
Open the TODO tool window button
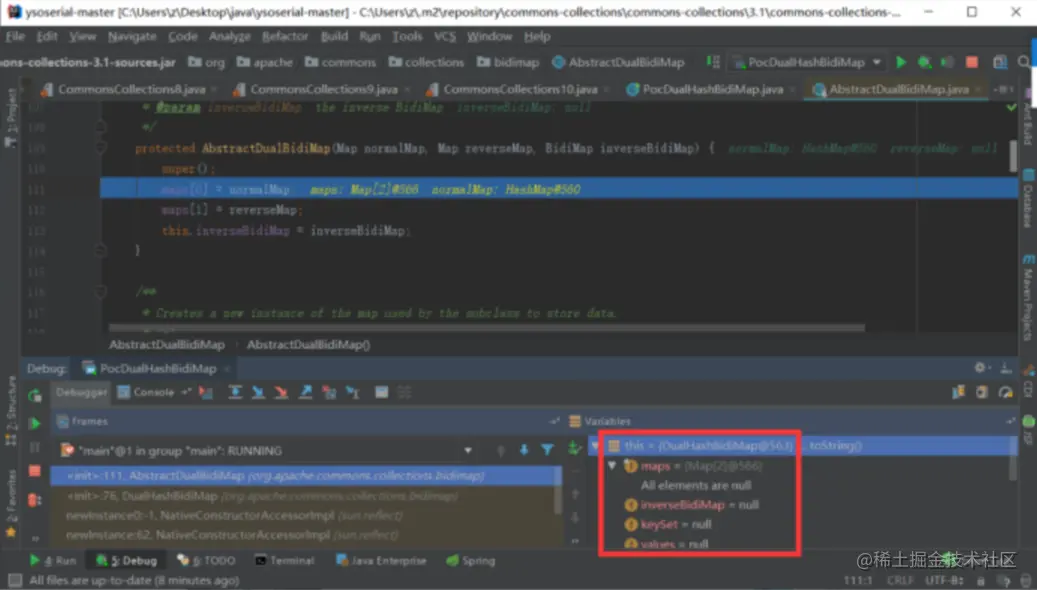206,560
